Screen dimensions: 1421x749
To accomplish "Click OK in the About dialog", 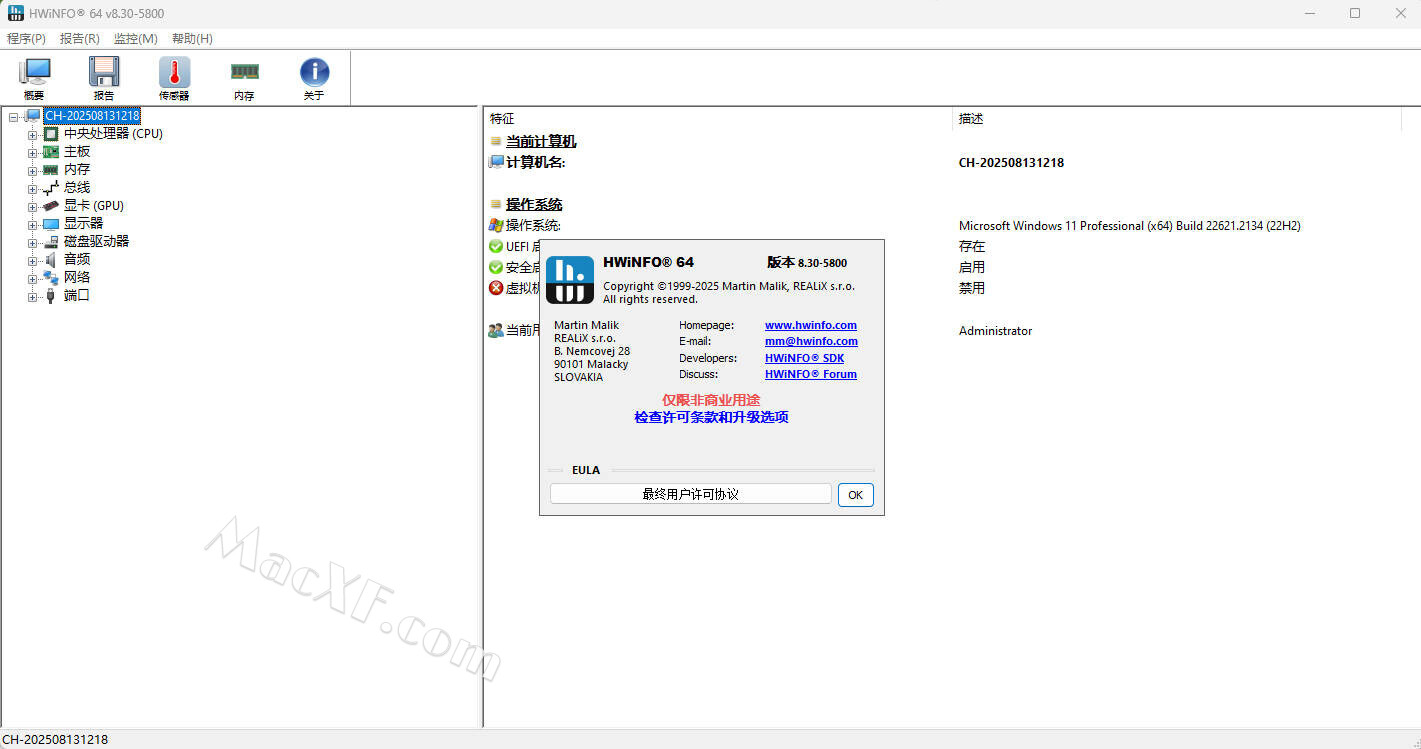I will pyautogui.click(x=855, y=495).
